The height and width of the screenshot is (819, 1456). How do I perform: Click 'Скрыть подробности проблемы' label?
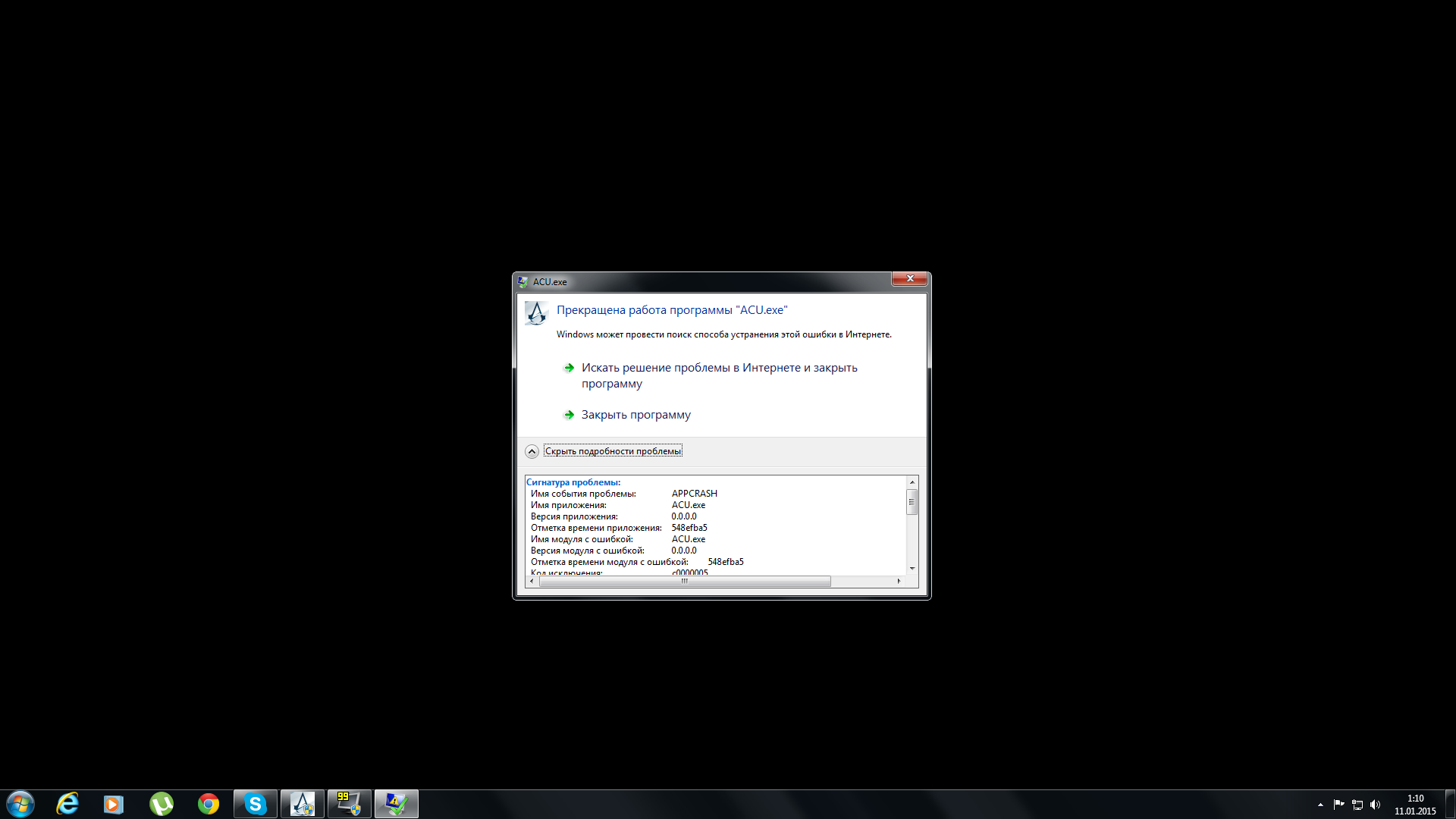(613, 451)
